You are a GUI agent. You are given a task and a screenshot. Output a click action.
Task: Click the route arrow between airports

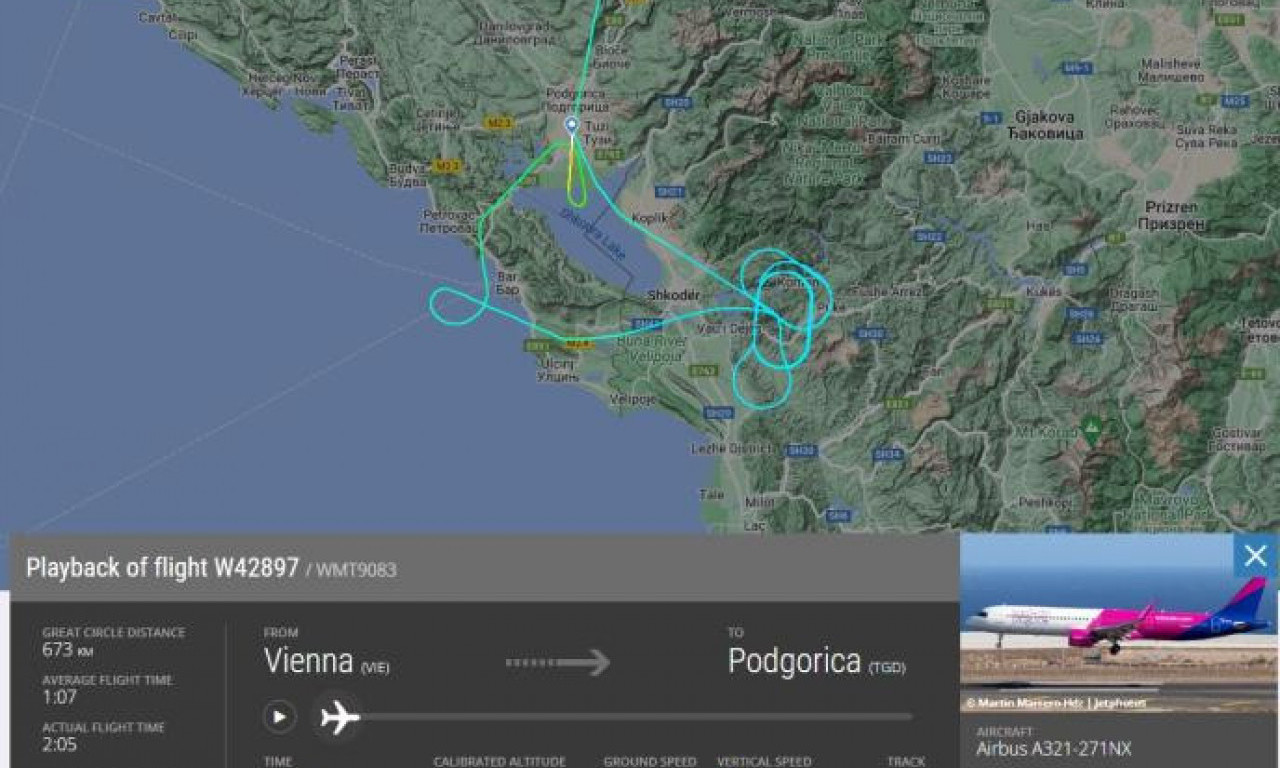(x=558, y=662)
